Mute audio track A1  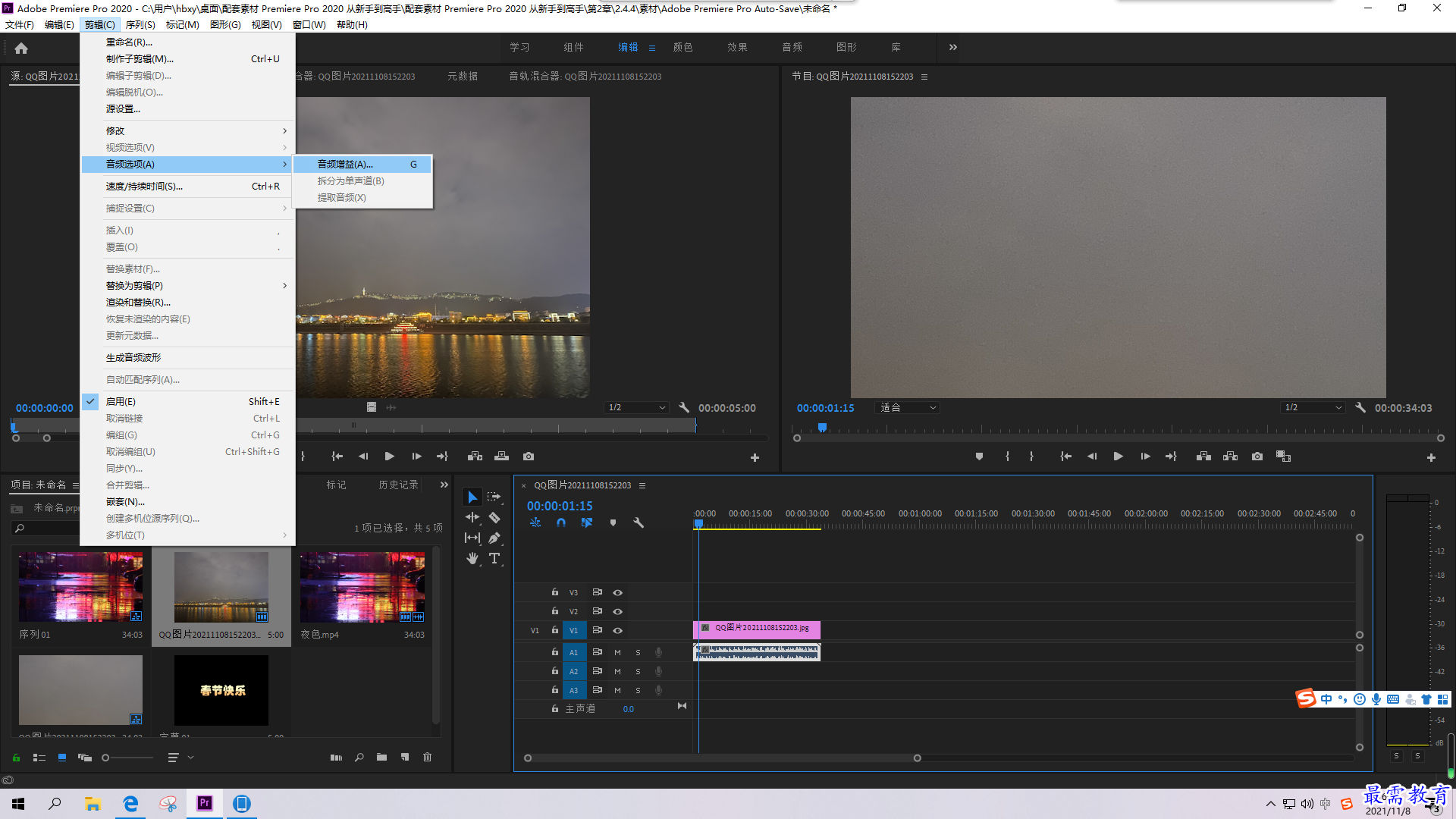coord(617,652)
